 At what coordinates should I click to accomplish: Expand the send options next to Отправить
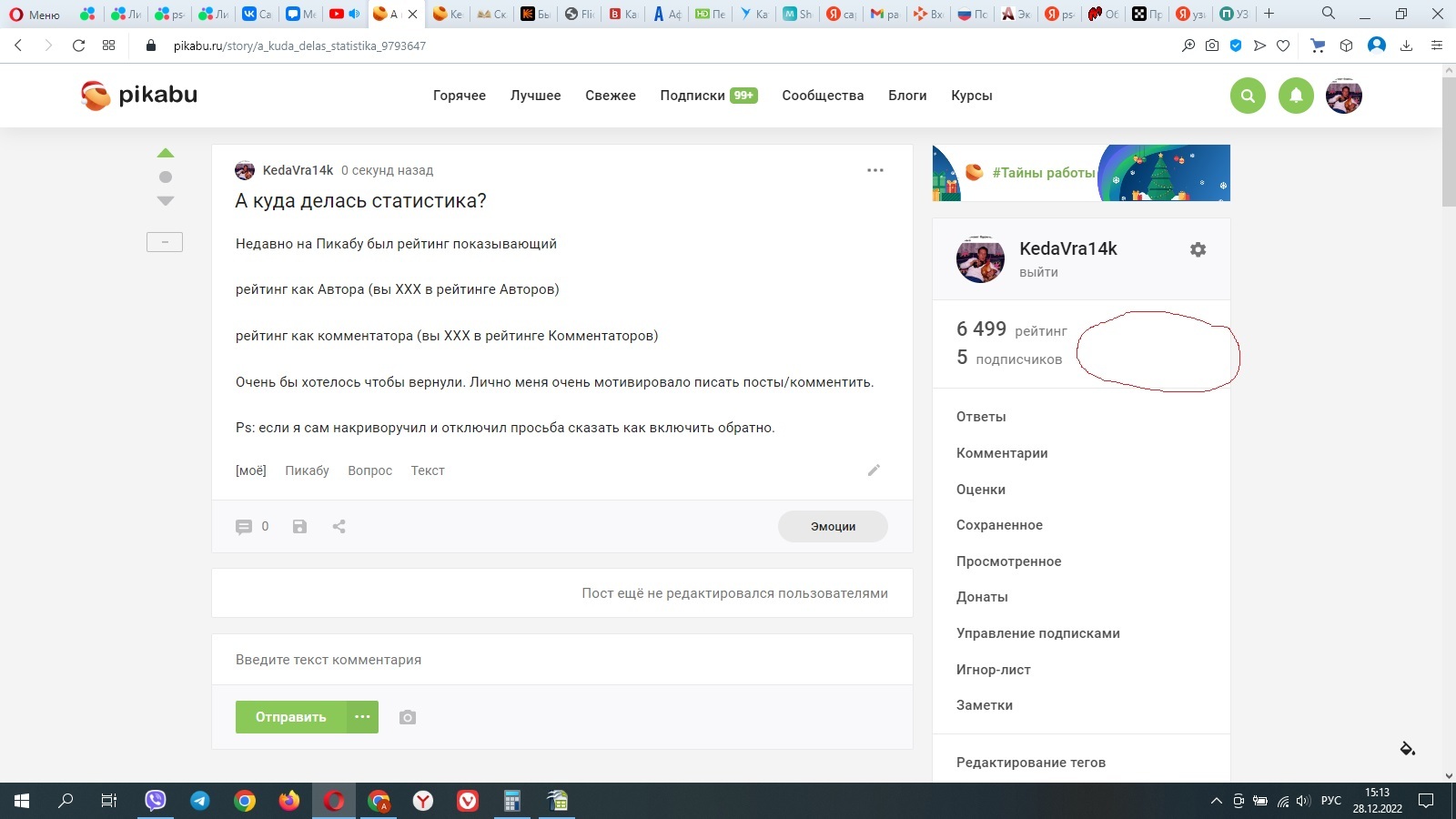[362, 717]
